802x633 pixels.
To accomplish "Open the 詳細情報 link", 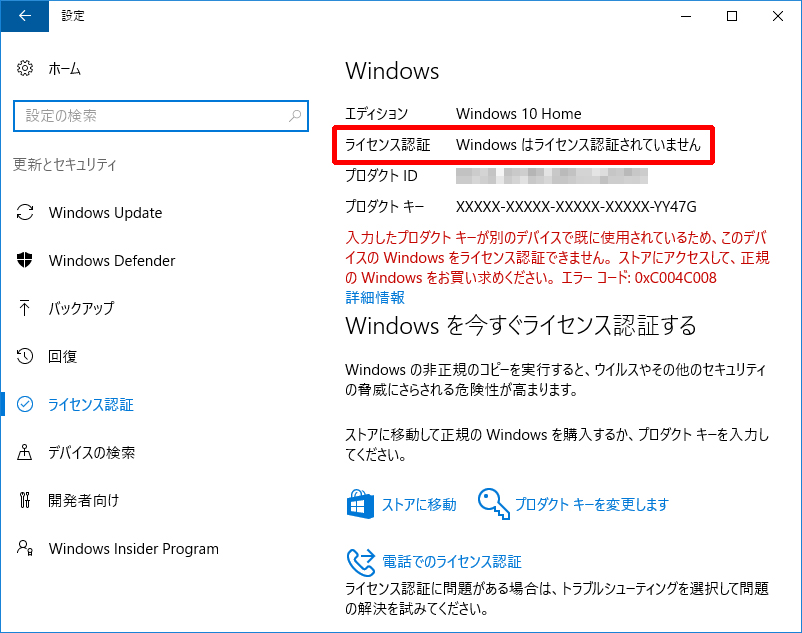I will 375,298.
